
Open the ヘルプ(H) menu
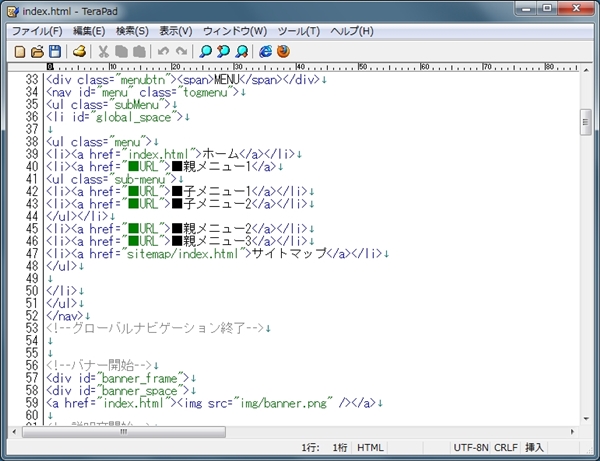pyautogui.click(x=352, y=31)
